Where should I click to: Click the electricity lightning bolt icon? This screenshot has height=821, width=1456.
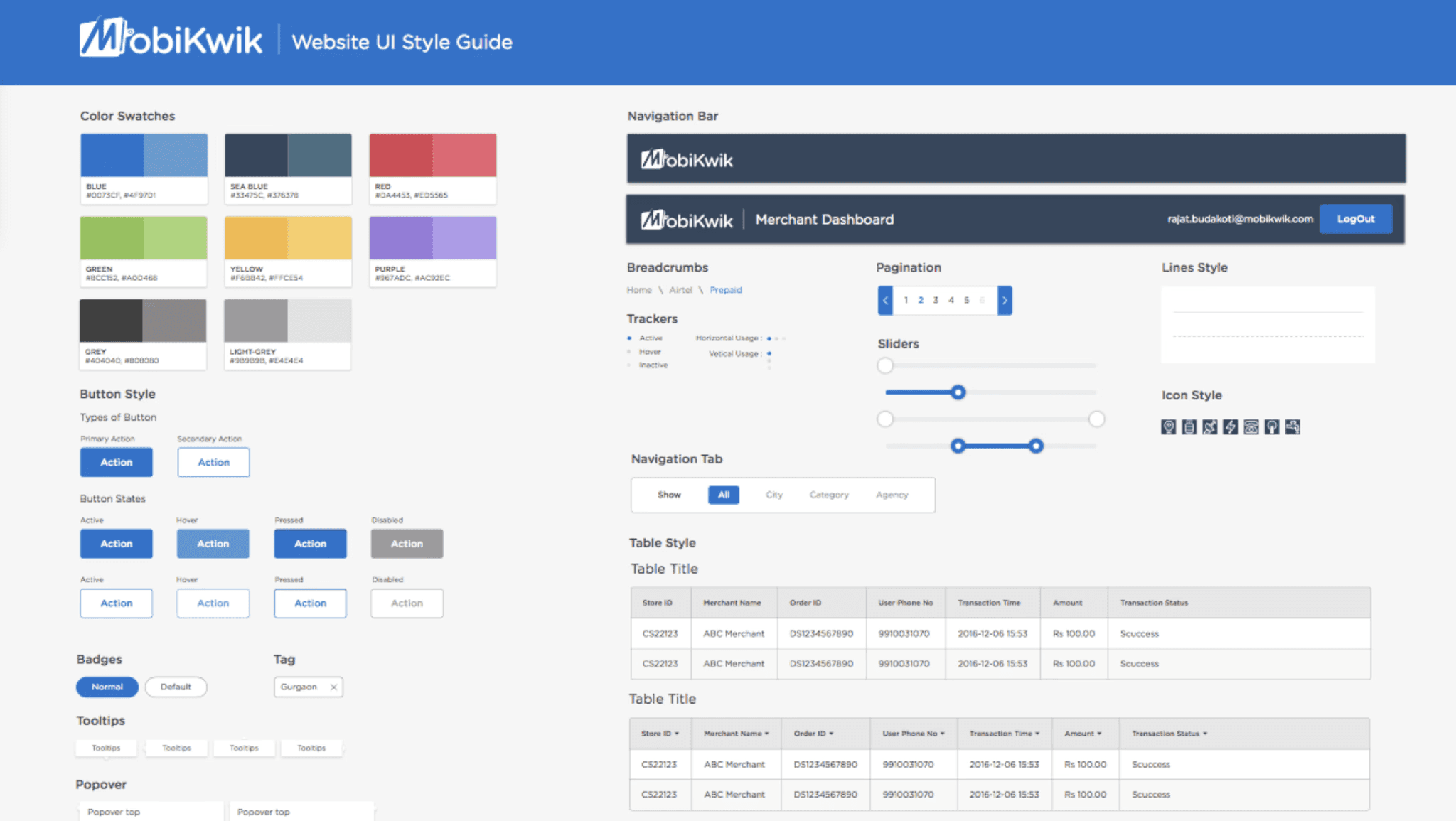click(1231, 426)
